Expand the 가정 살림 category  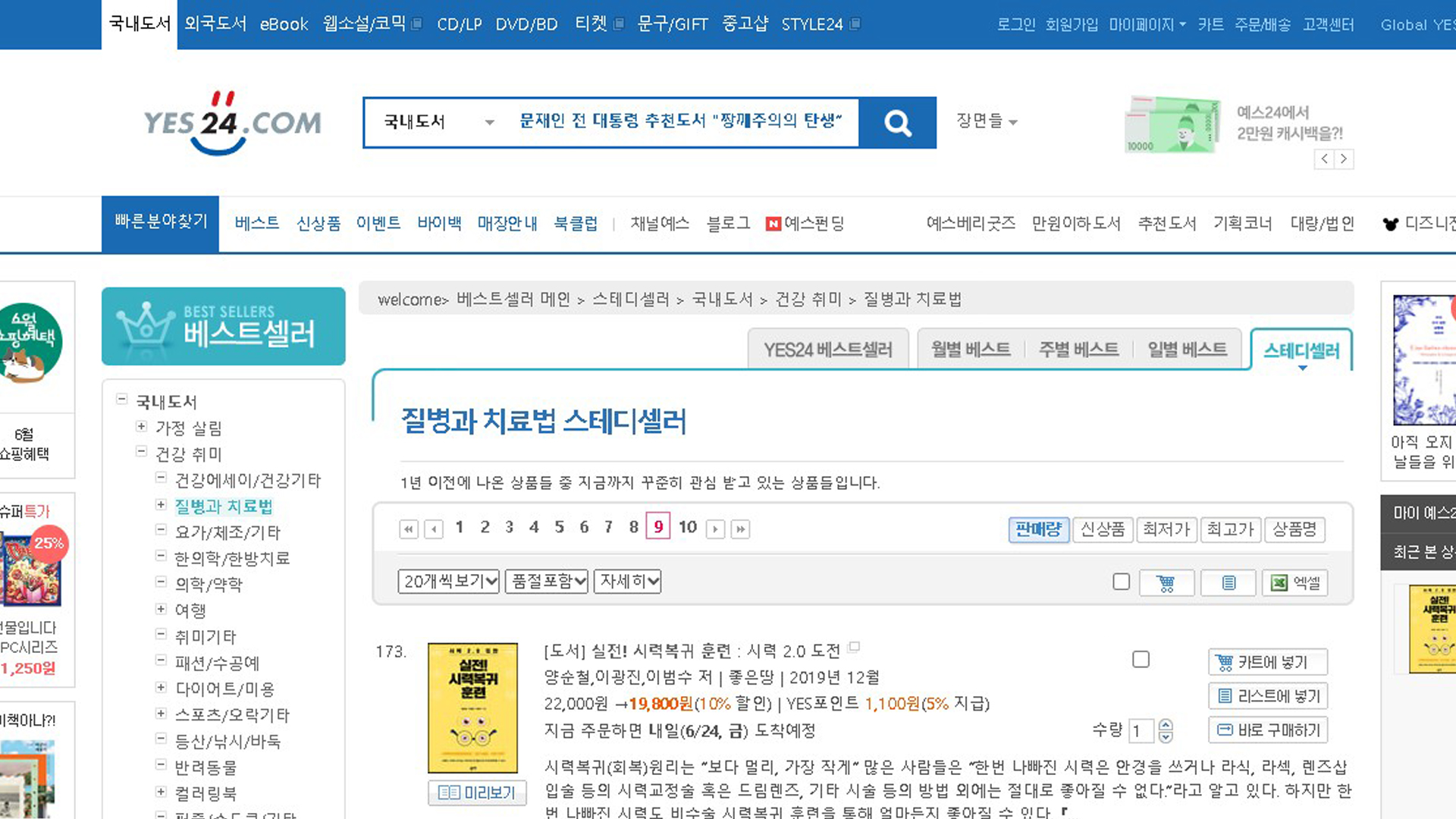[141, 427]
